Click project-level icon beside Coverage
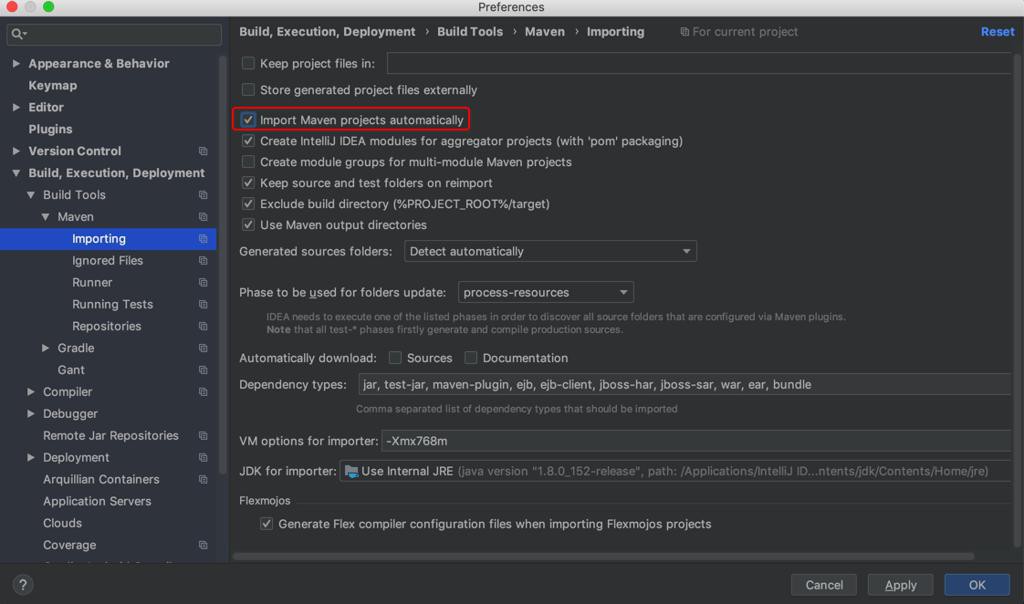 [203, 545]
